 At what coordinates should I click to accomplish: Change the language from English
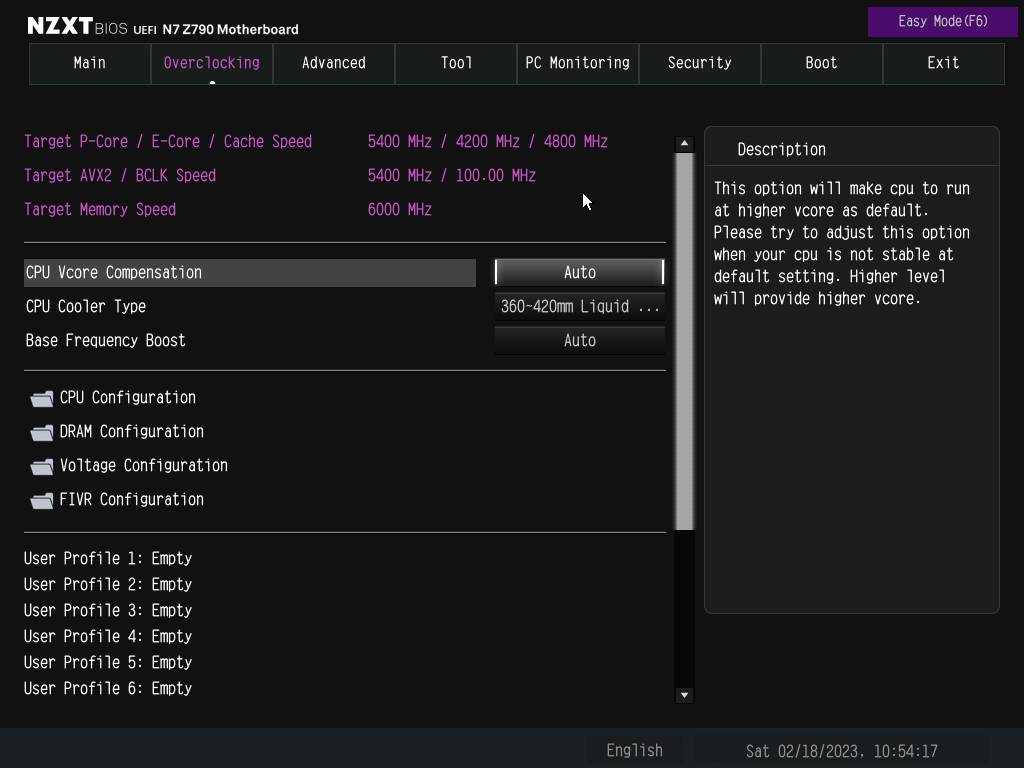(x=634, y=750)
